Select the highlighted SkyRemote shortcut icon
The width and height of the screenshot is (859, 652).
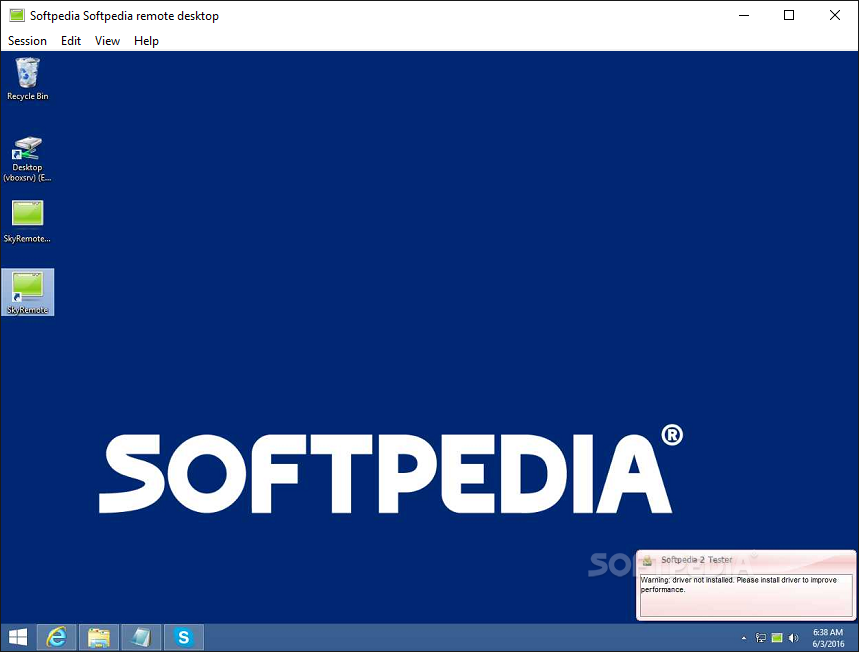[27, 292]
